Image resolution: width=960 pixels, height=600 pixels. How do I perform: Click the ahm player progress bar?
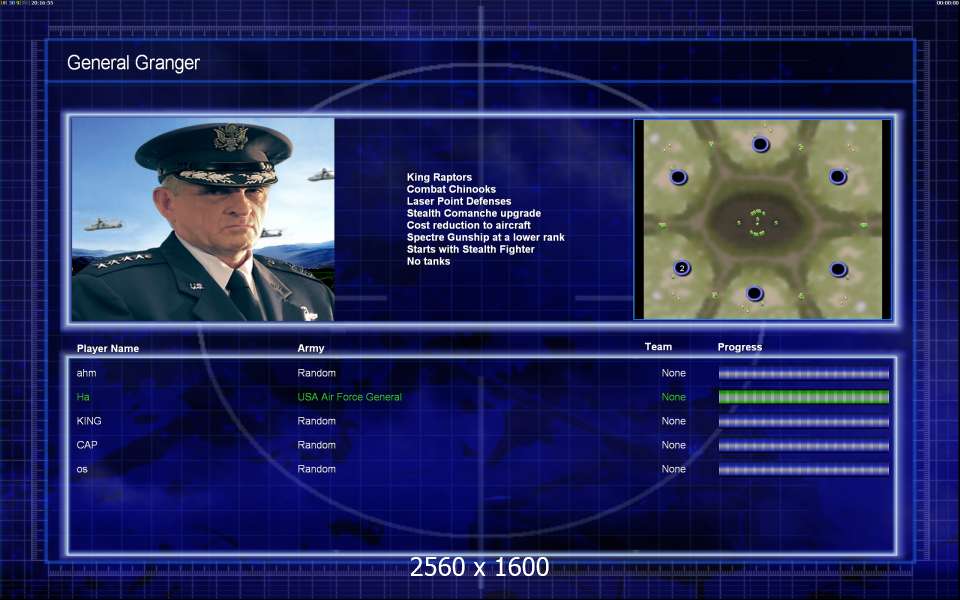(x=803, y=373)
